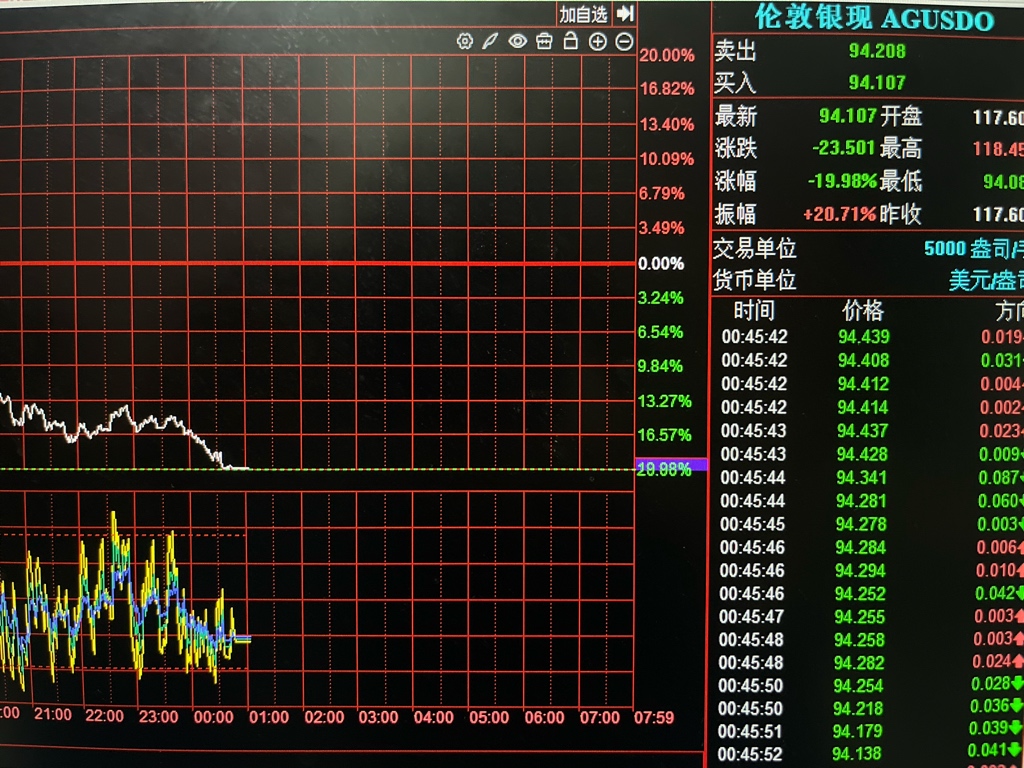Image resolution: width=1024 pixels, height=768 pixels.
Task: Click the arrow-to-bar icon beside 加自选
Action: tap(625, 13)
